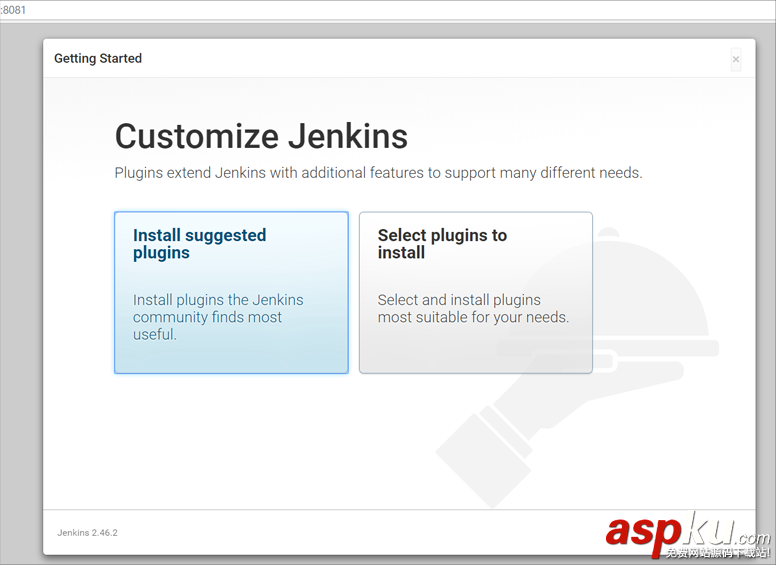The height and width of the screenshot is (565, 776).
Task: Click the Getting Started title text
Action: click(x=98, y=58)
